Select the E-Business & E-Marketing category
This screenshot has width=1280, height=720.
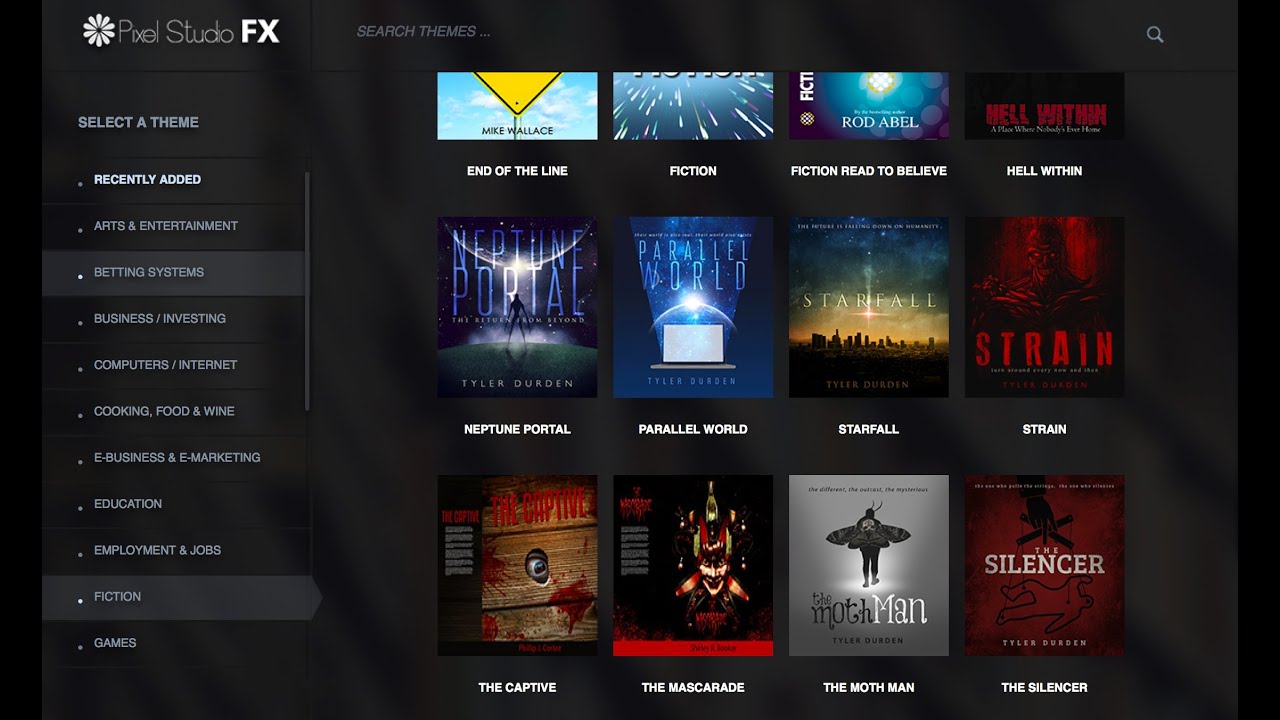coord(175,458)
